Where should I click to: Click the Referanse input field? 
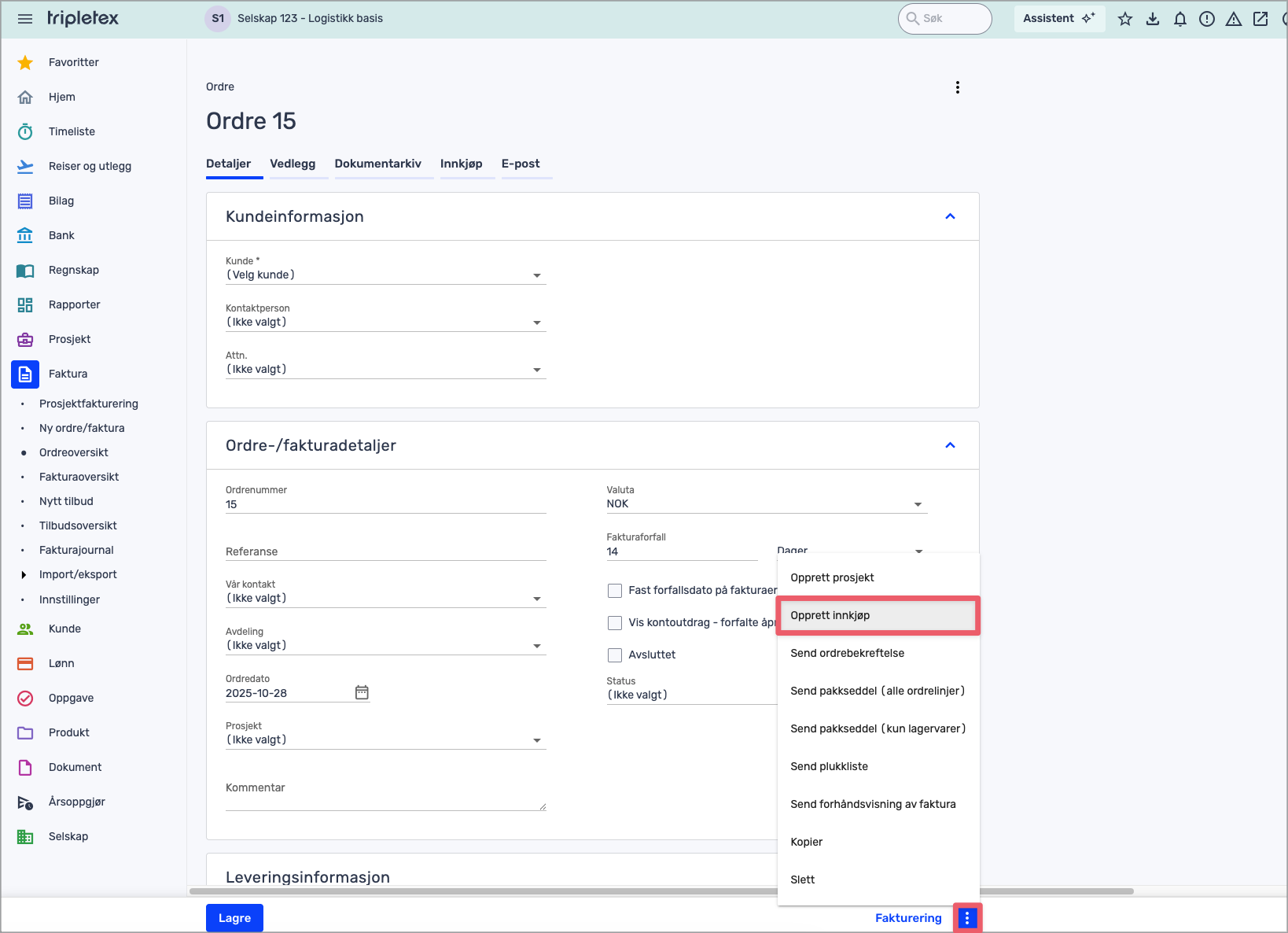[385, 551]
